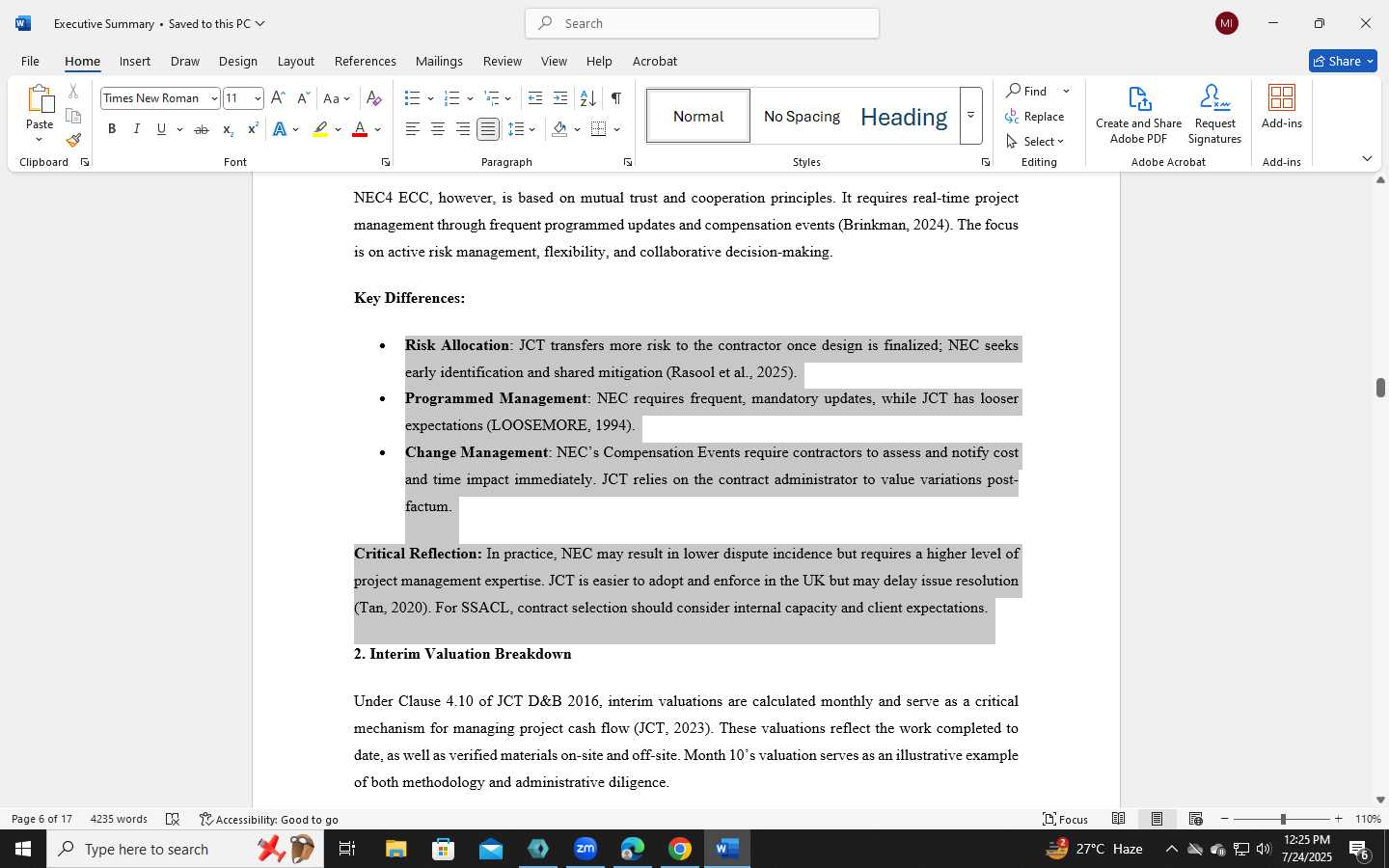The height and width of the screenshot is (868, 1389).
Task: Decrease paragraph indent
Action: (535, 98)
